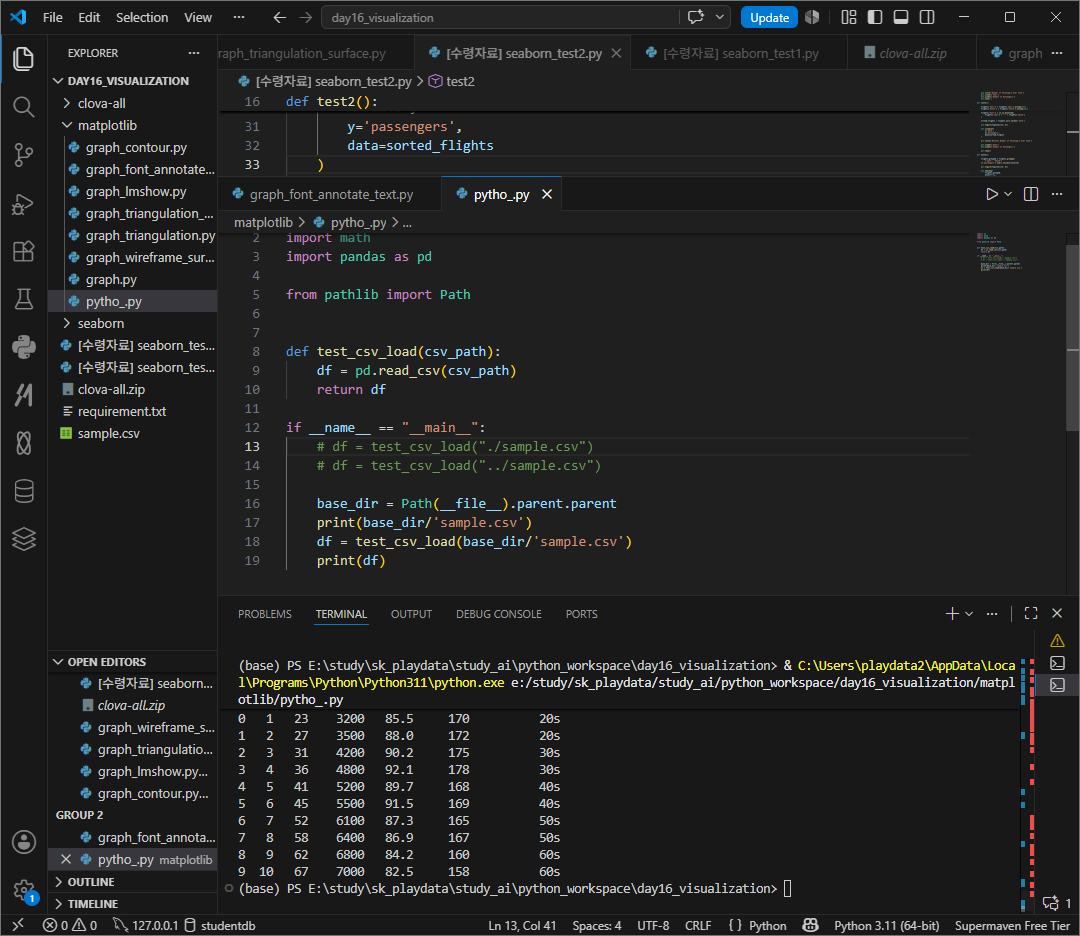The height and width of the screenshot is (936, 1080).
Task: Expand the clova-all folder
Action: (101, 103)
